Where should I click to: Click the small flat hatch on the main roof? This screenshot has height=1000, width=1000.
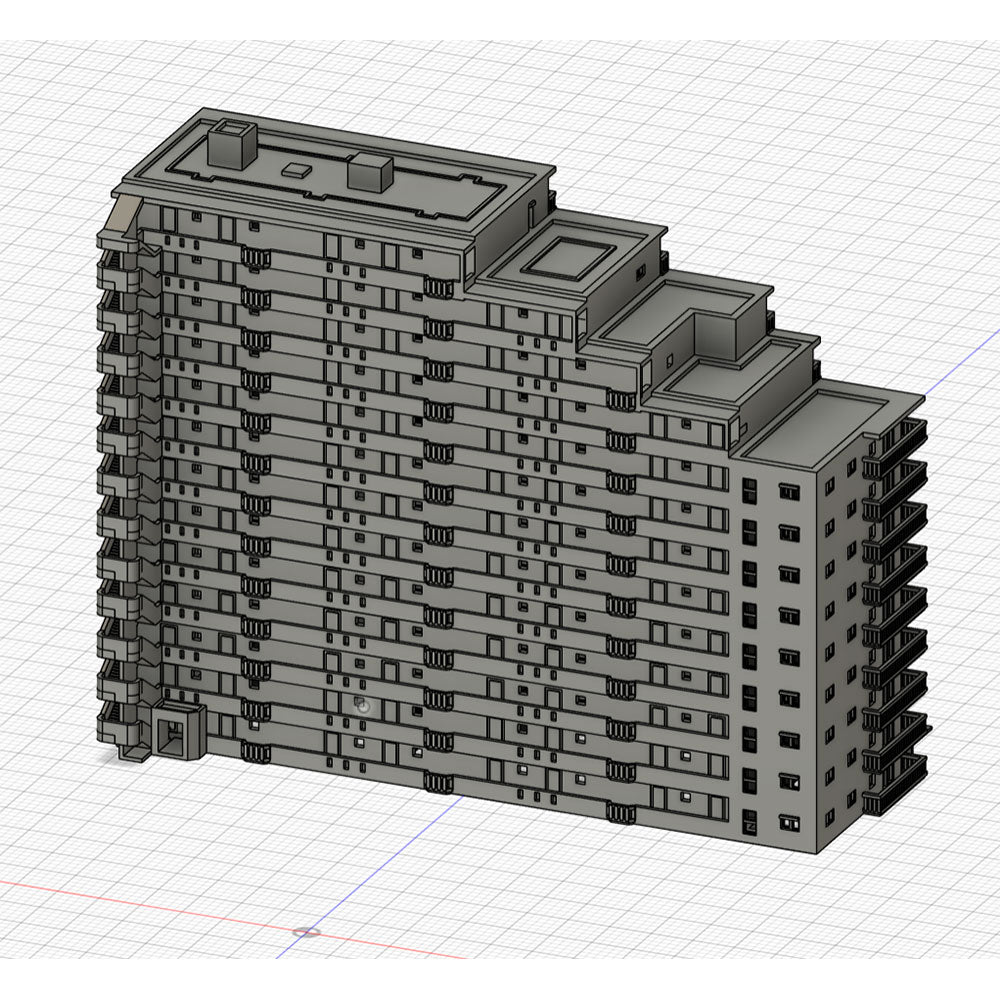click(298, 170)
